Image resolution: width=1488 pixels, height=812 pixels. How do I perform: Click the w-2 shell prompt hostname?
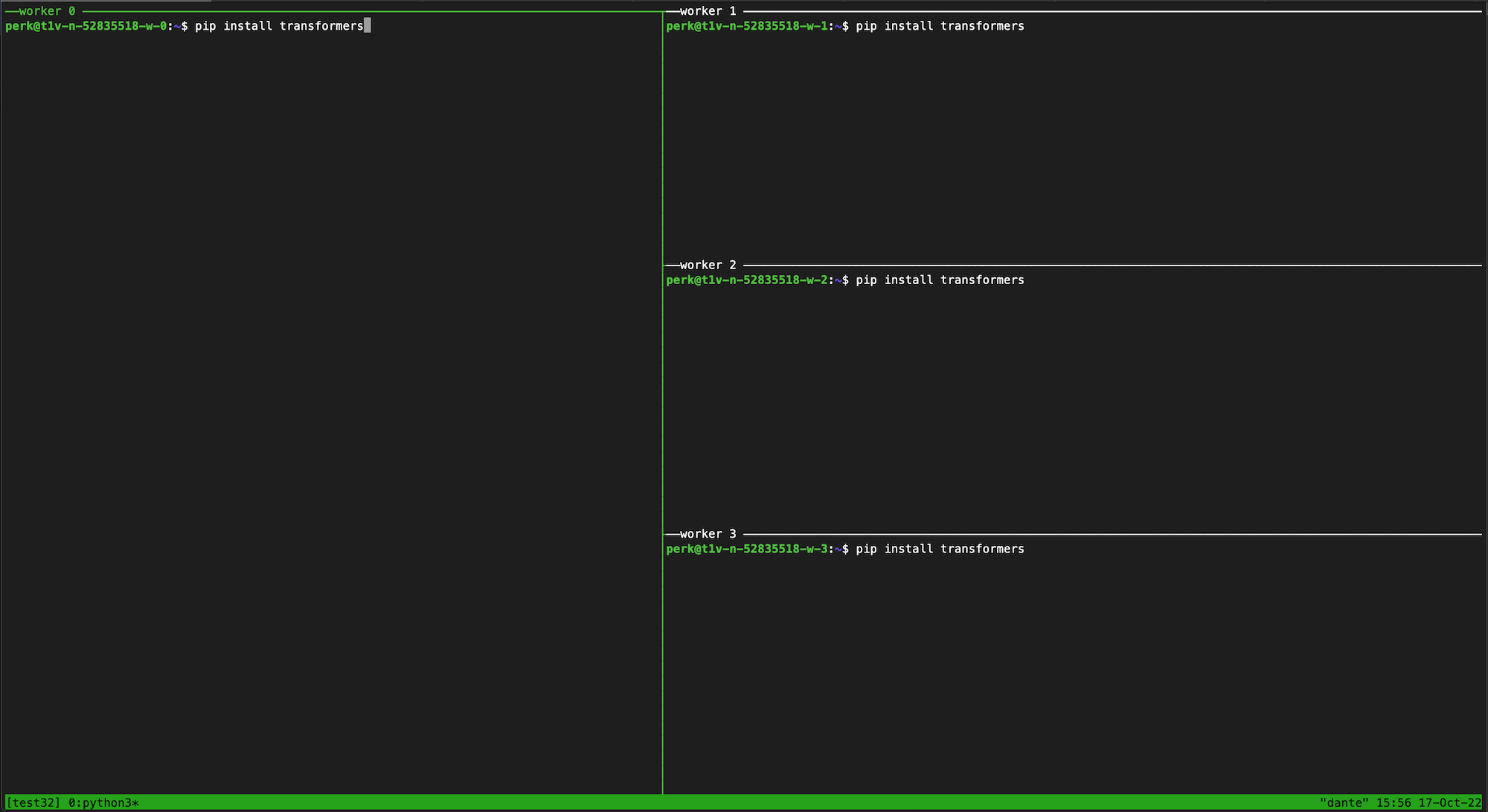tap(747, 280)
